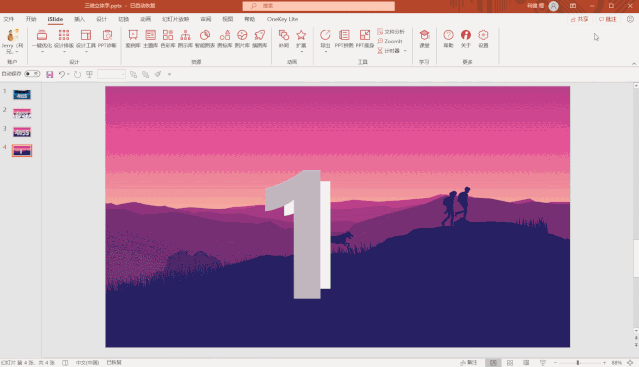
Task: Open the undo history dropdown arrow
Action: pos(68,74)
